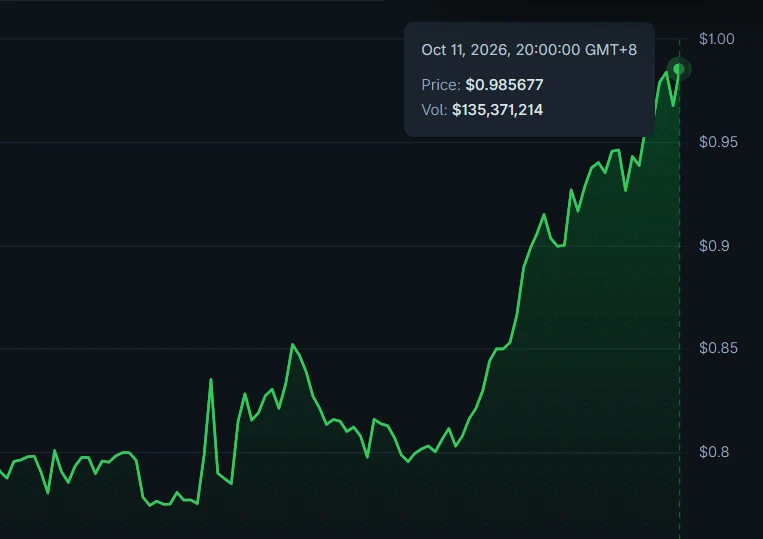Click the tooltip volume value $135,371,214
763x539 pixels.
tap(497, 110)
